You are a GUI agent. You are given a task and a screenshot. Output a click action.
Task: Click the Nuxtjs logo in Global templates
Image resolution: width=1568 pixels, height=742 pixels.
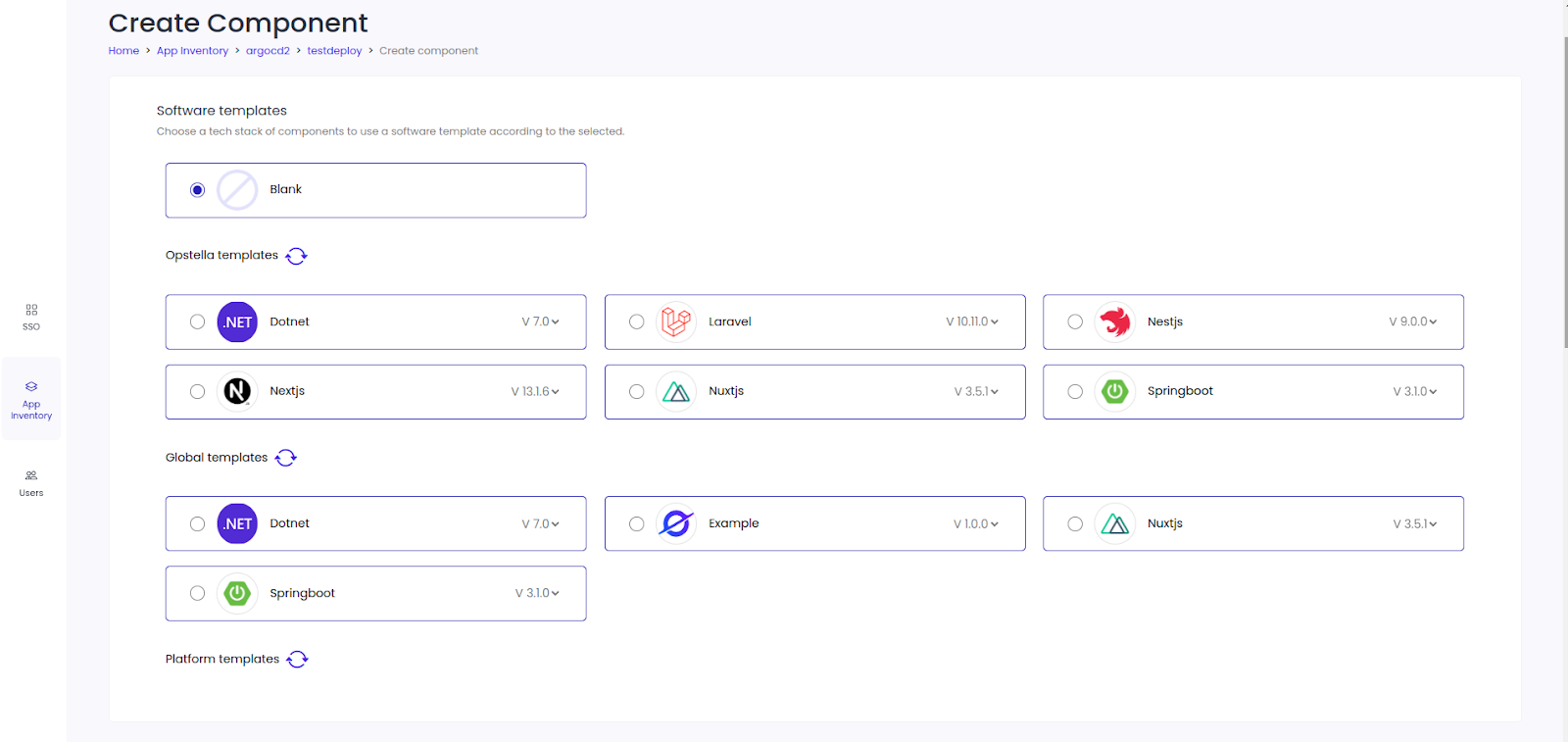[x=1114, y=523]
